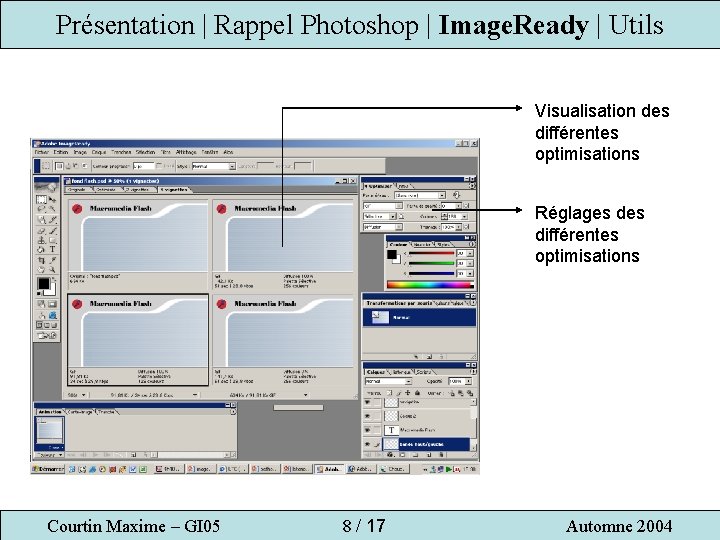Select the Type (T) tool
Viewport: 720px width, 540px height.
pyautogui.click(x=52, y=249)
